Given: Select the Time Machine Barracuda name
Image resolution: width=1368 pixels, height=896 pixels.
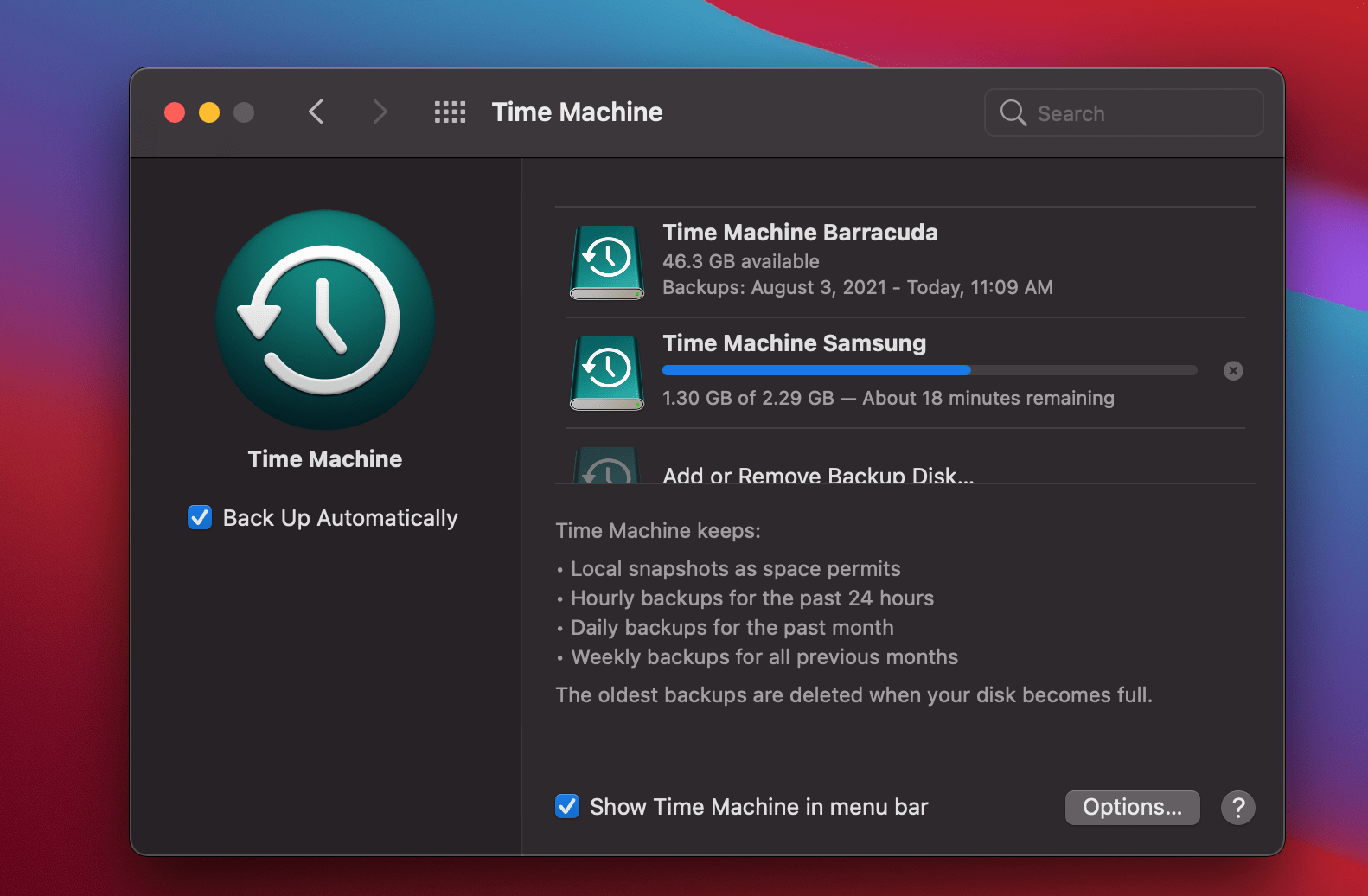Looking at the screenshot, I should coord(800,233).
